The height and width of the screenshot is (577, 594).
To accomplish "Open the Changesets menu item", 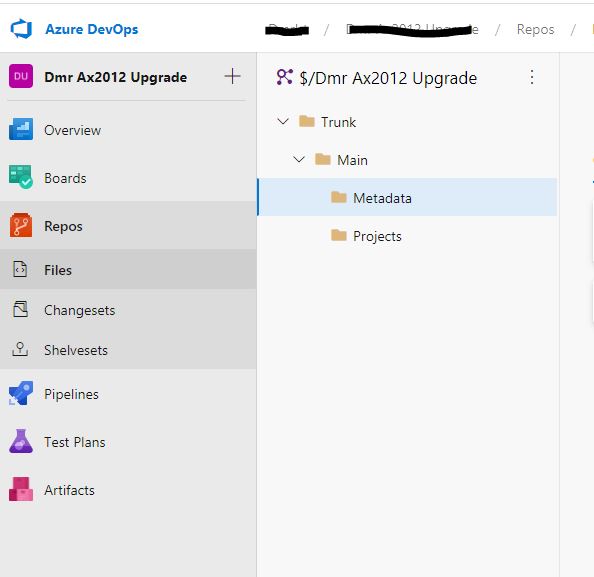I will tap(128, 310).
